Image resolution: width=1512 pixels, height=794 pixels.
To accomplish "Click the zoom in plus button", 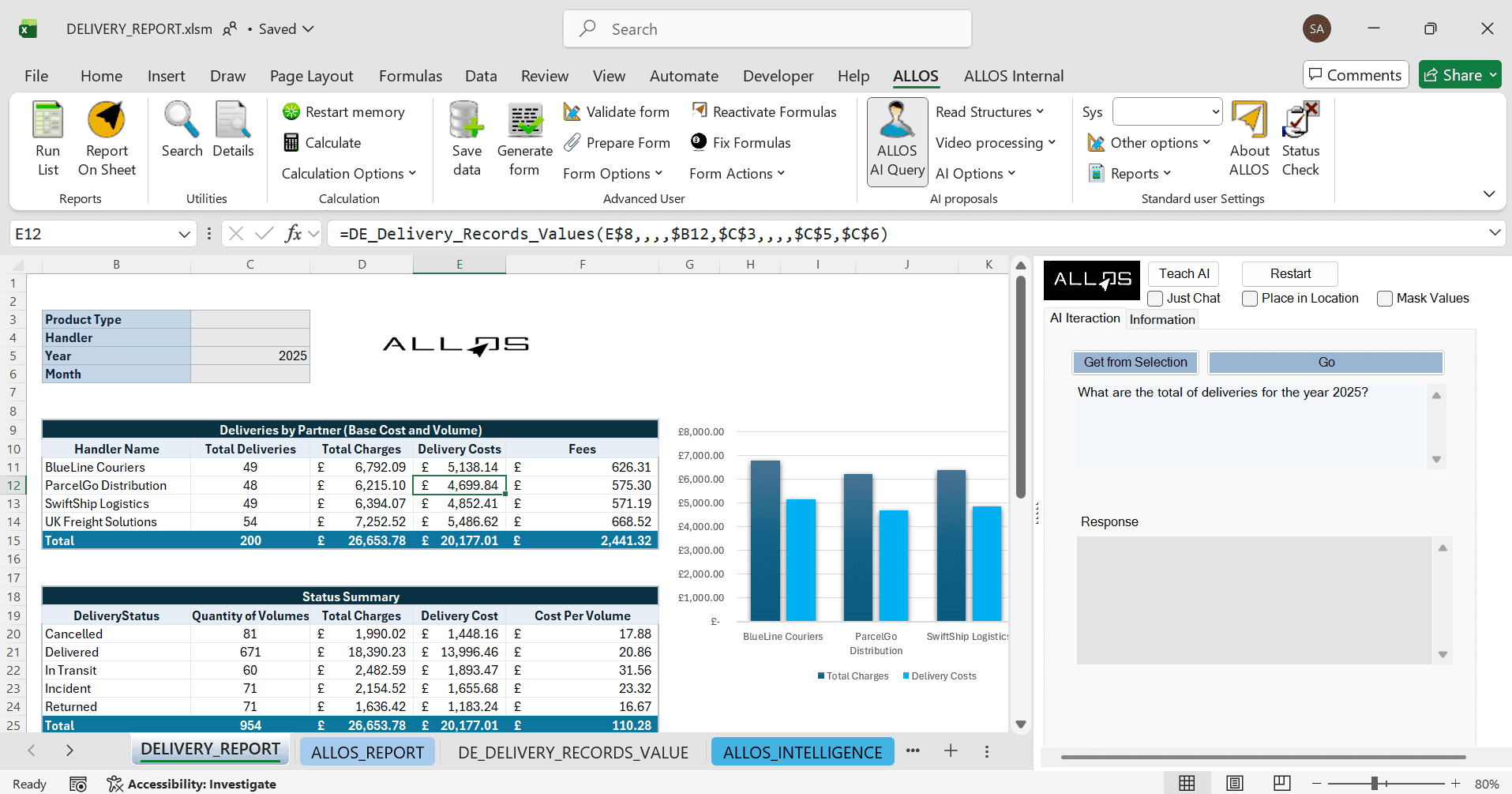I will [x=1455, y=783].
